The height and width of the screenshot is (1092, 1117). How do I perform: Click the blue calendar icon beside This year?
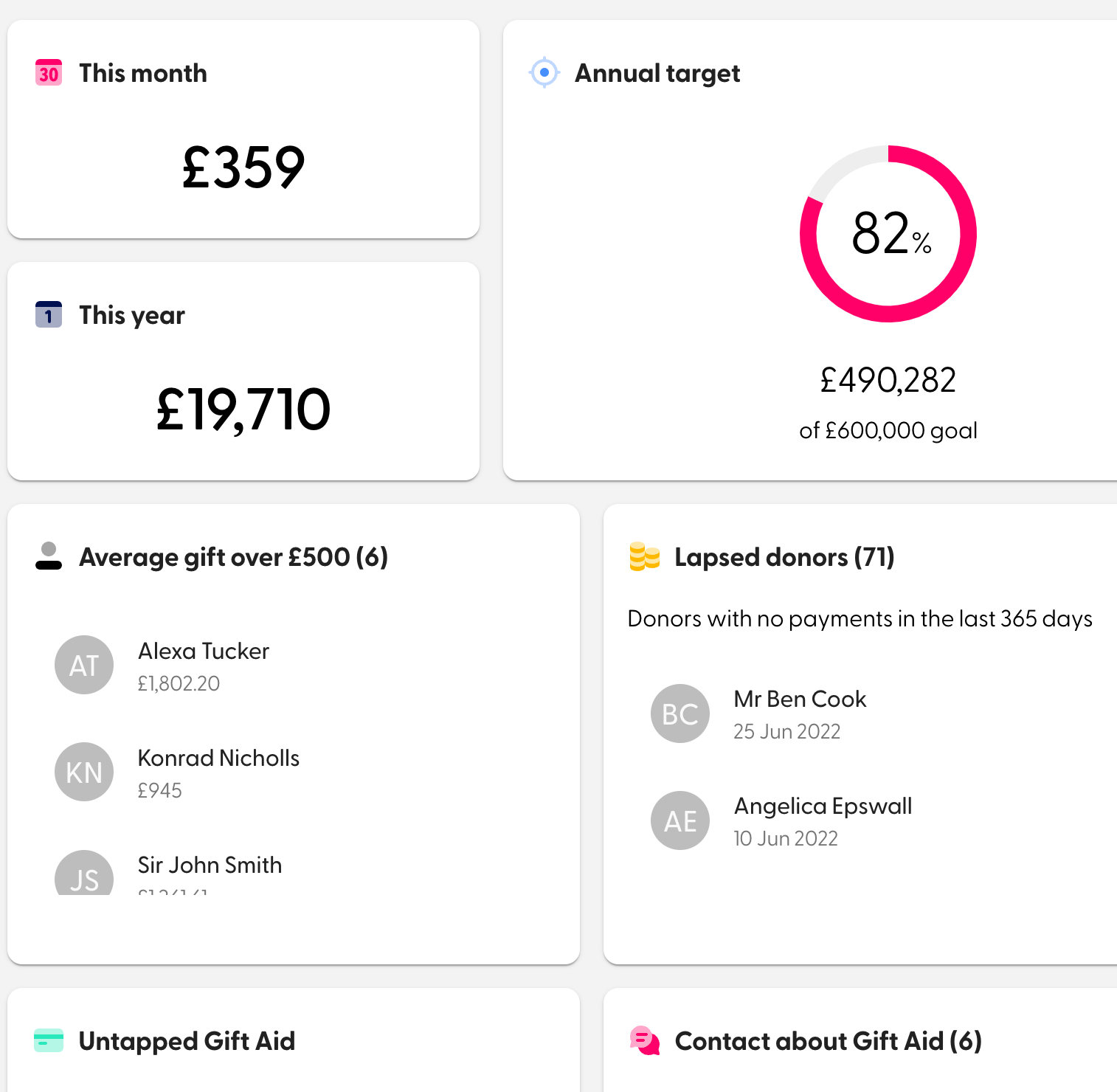(48, 314)
